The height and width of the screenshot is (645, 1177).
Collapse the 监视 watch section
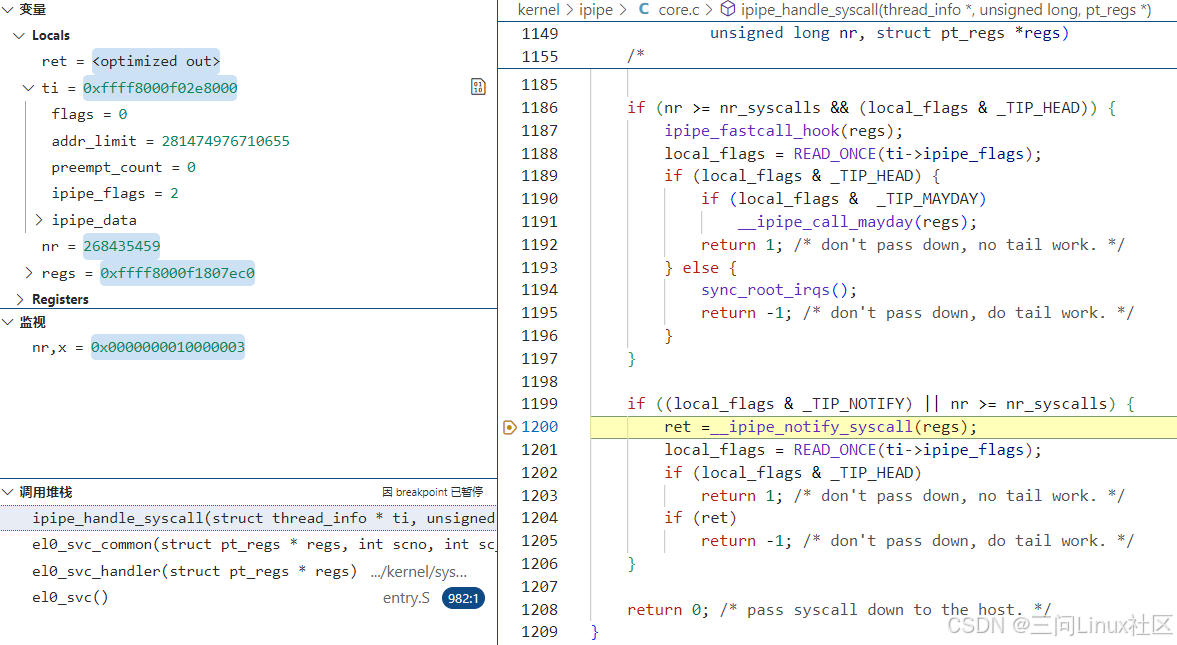click(8, 322)
